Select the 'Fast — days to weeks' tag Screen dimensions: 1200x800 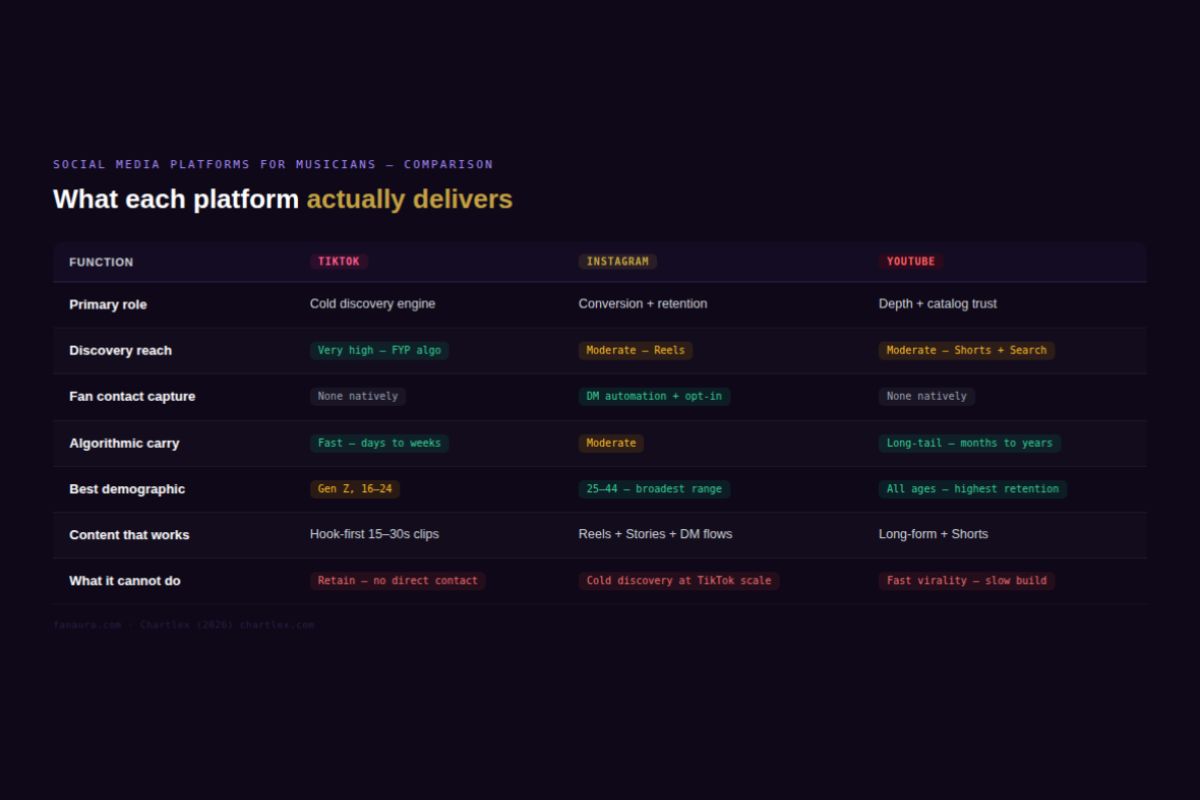pyautogui.click(x=379, y=443)
